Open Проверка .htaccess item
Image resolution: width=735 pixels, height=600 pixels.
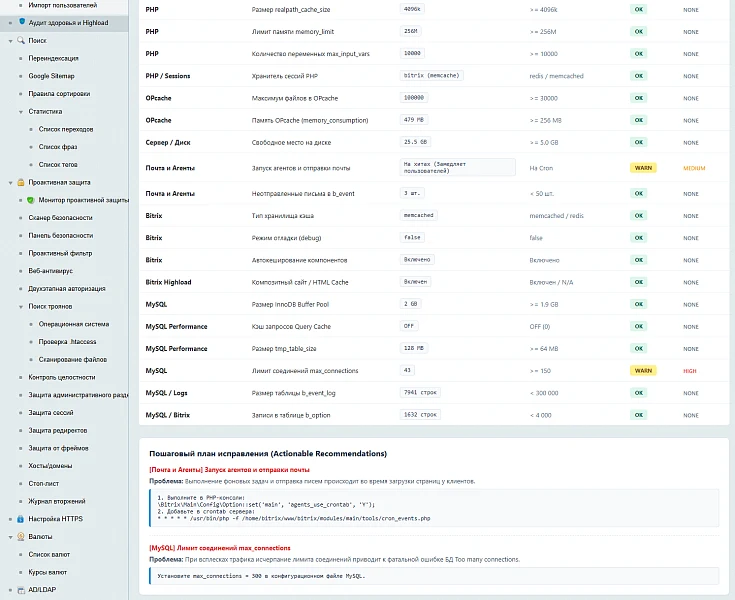pos(67,342)
